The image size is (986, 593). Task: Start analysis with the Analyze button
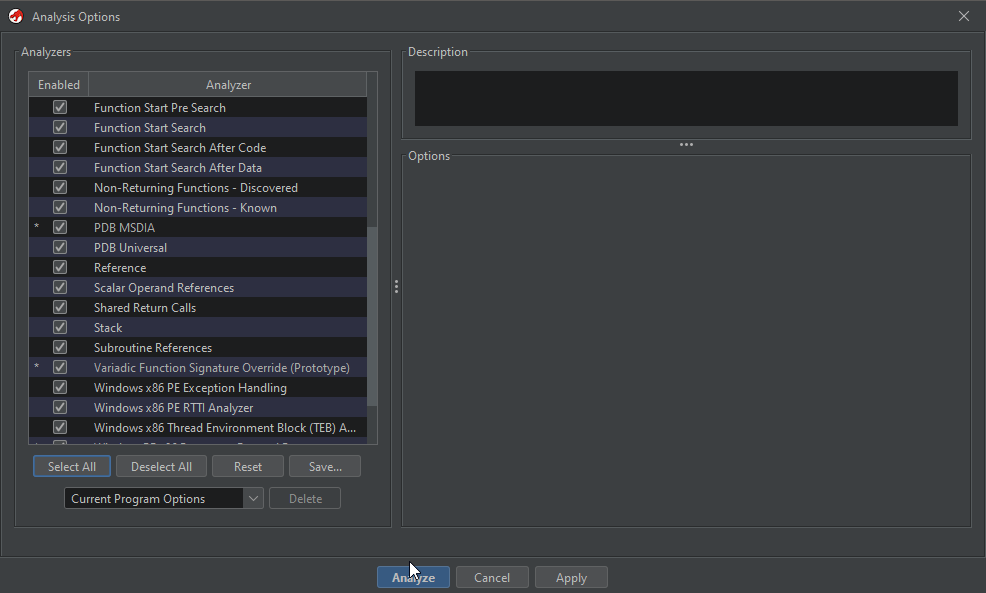[413, 578]
